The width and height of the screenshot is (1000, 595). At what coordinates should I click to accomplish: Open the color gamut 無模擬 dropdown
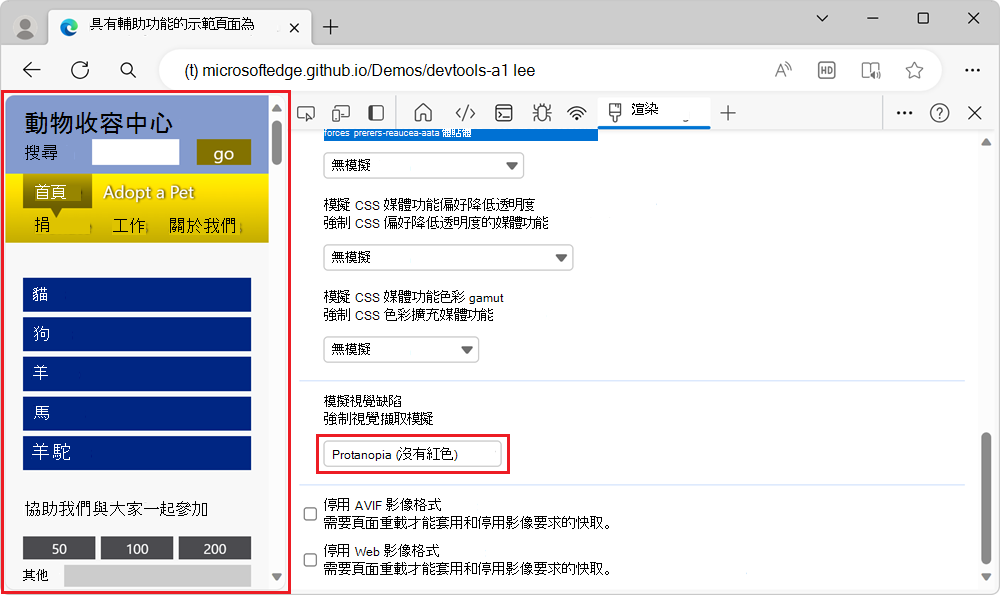[x=401, y=349]
